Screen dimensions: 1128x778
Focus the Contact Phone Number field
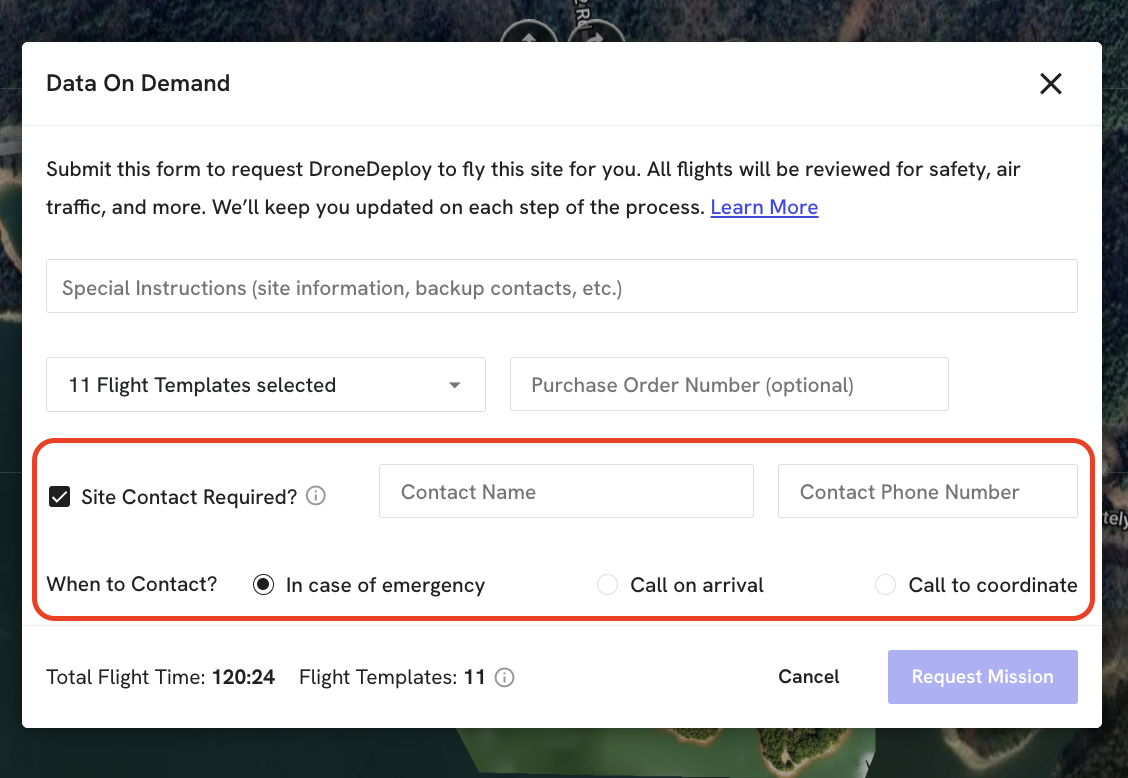tap(927, 492)
